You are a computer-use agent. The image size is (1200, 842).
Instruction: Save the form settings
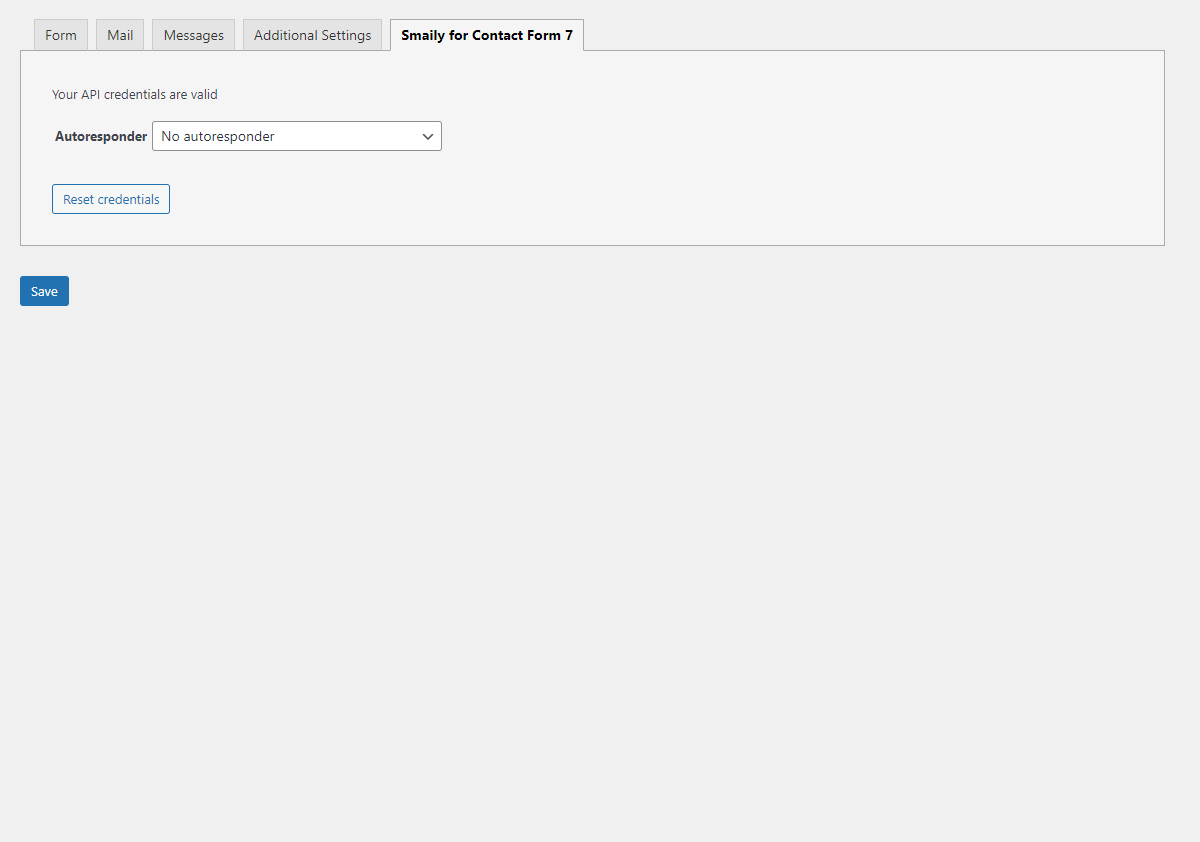[x=44, y=291]
